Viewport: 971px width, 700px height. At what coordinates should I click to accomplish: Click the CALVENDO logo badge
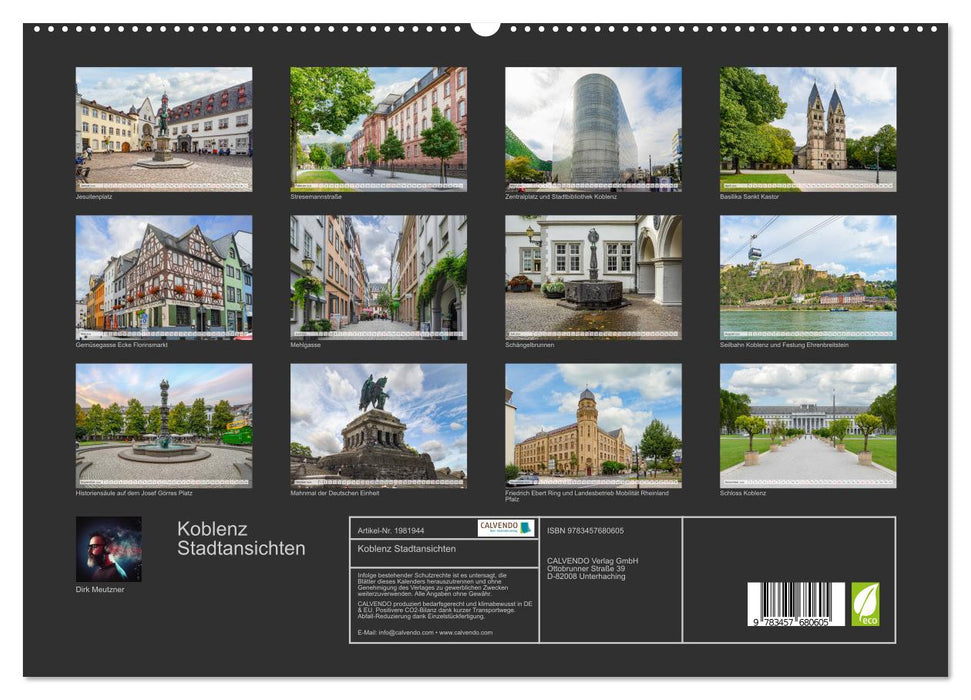(505, 528)
